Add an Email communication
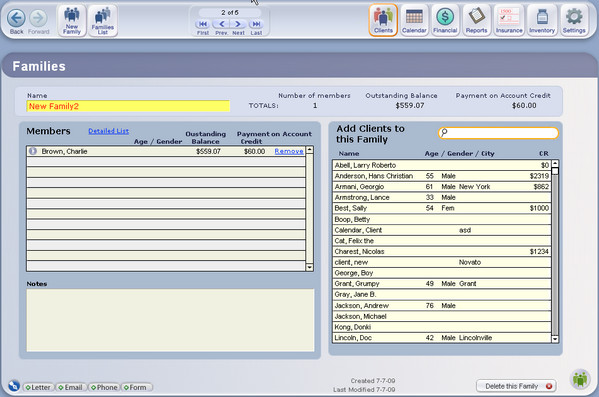 click(71, 387)
